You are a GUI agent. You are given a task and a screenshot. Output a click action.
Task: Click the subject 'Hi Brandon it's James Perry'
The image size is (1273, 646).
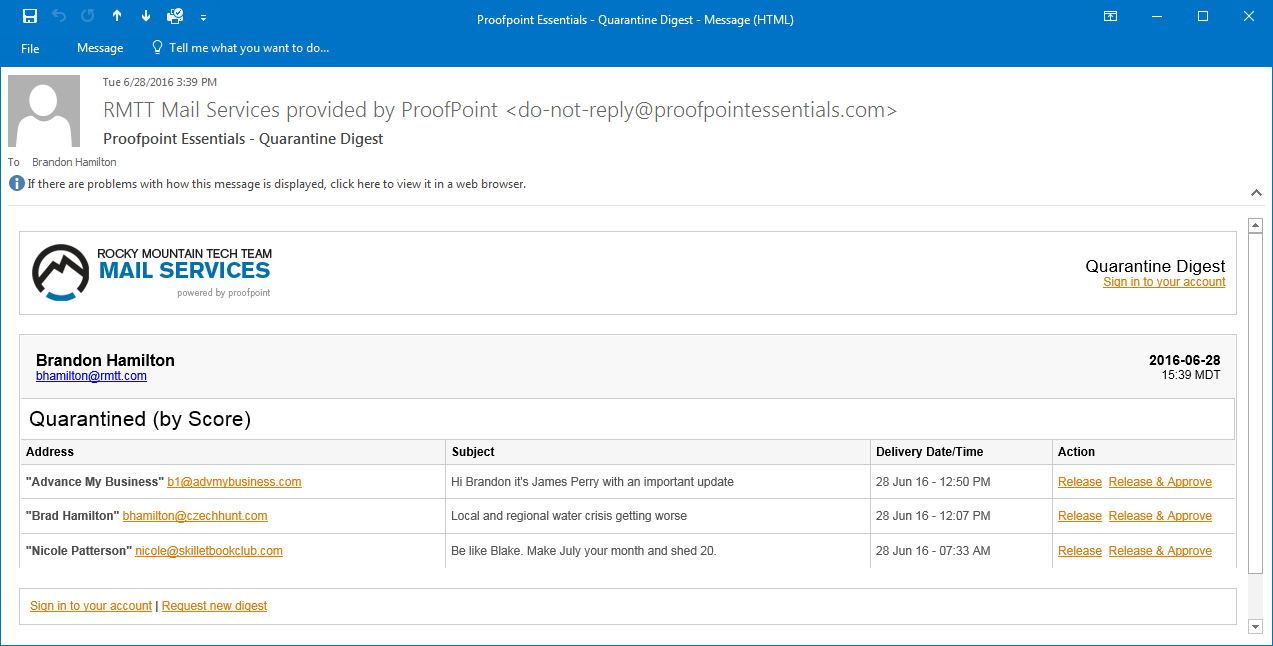pyautogui.click(x=593, y=482)
